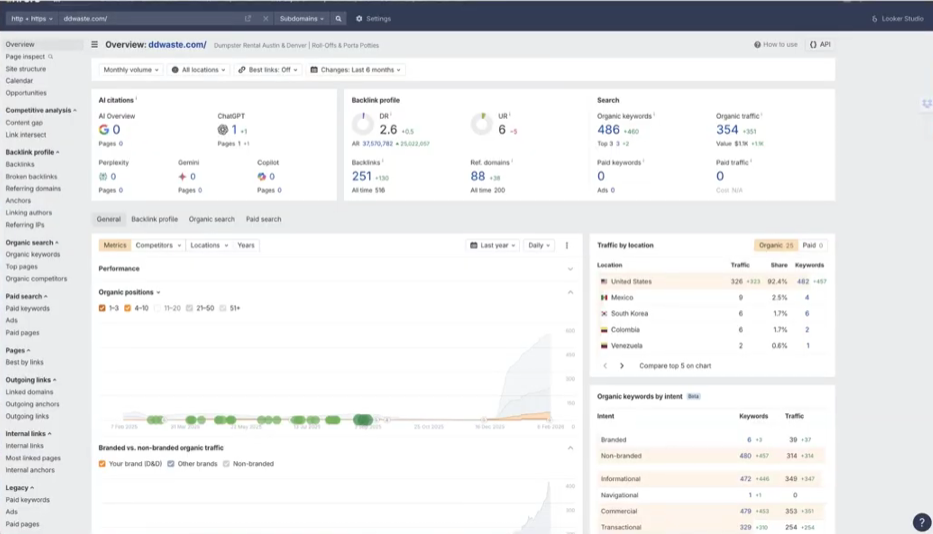933x534 pixels.
Task: Open the help question mark button
Action: [x=921, y=522]
